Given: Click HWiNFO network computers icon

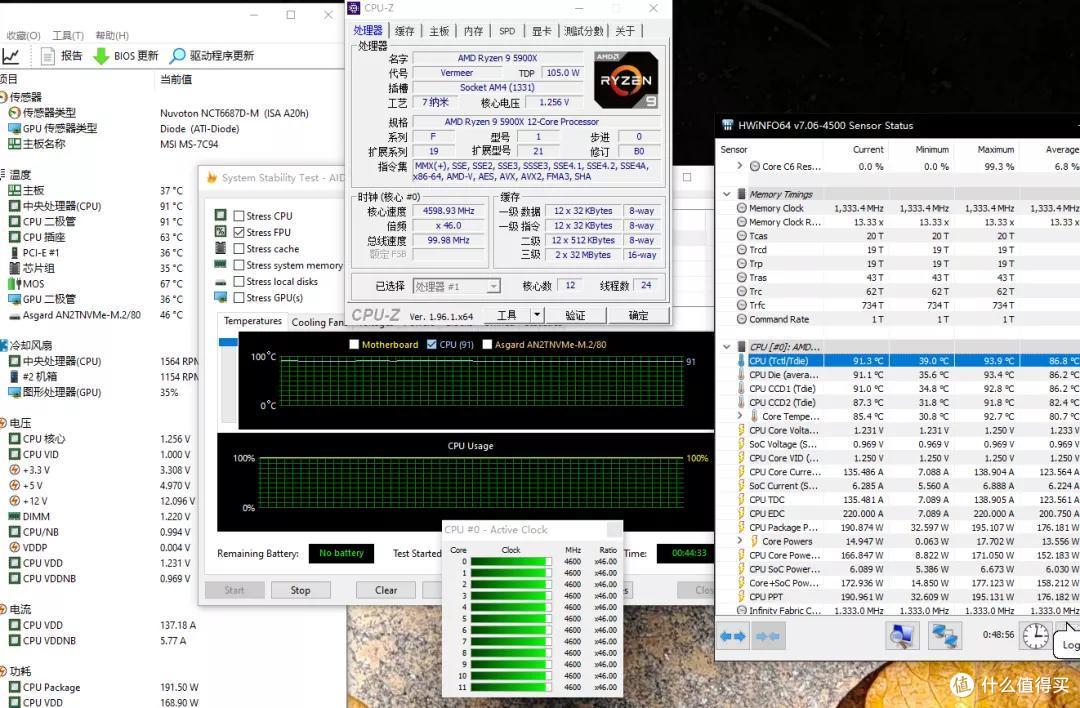Looking at the screenshot, I should [945, 635].
